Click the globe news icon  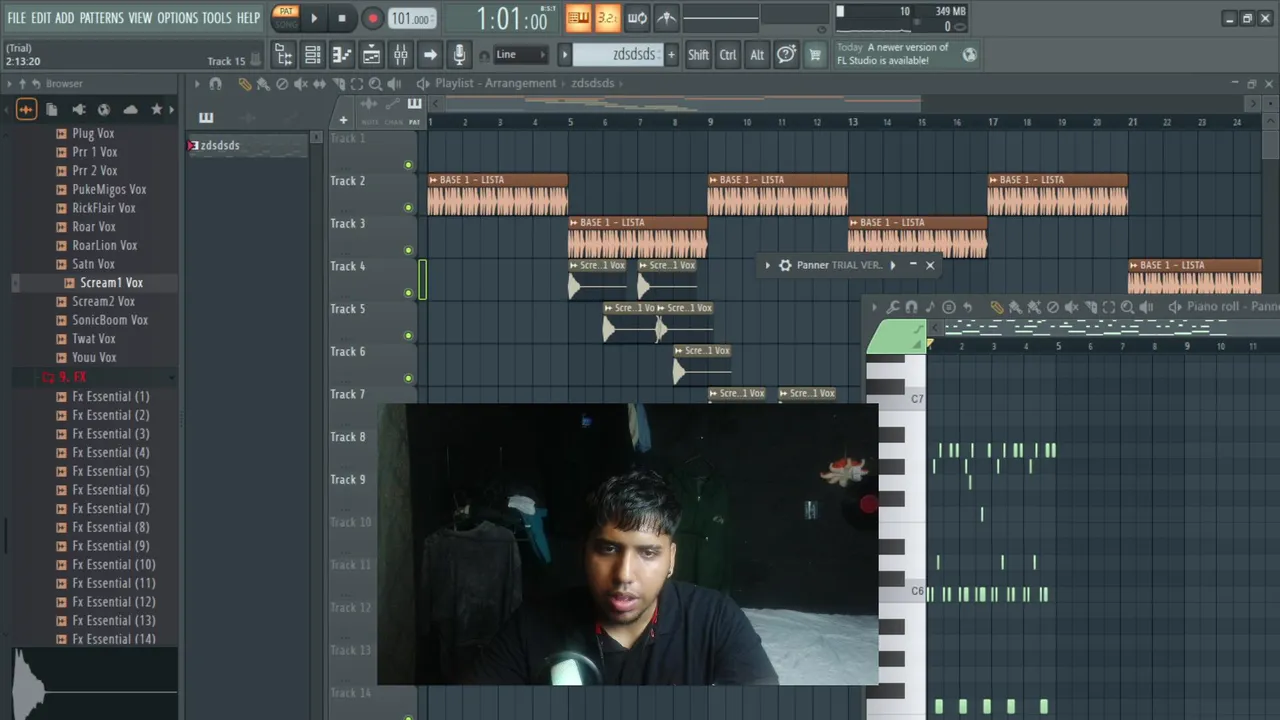969,54
